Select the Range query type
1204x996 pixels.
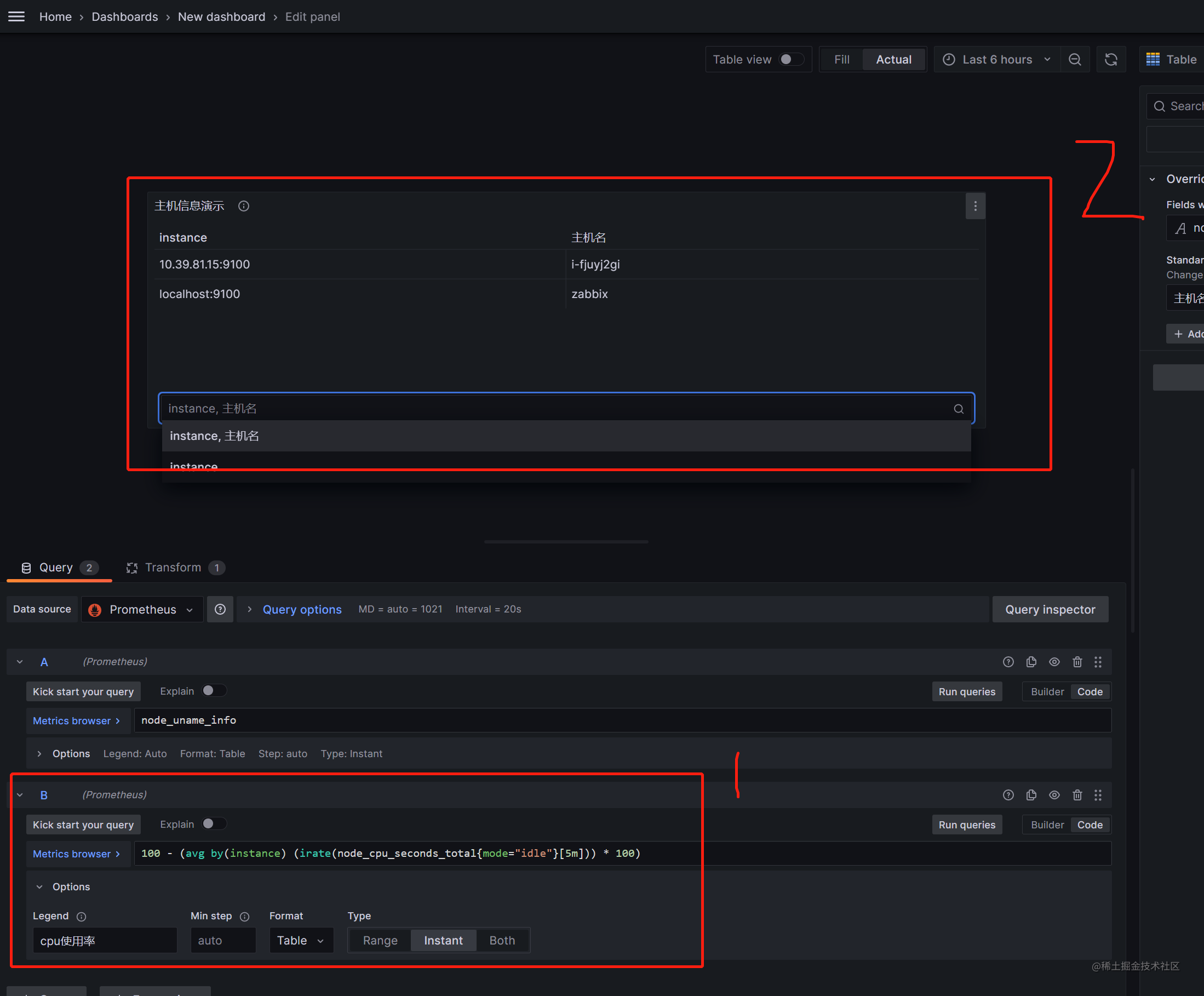[x=380, y=940]
